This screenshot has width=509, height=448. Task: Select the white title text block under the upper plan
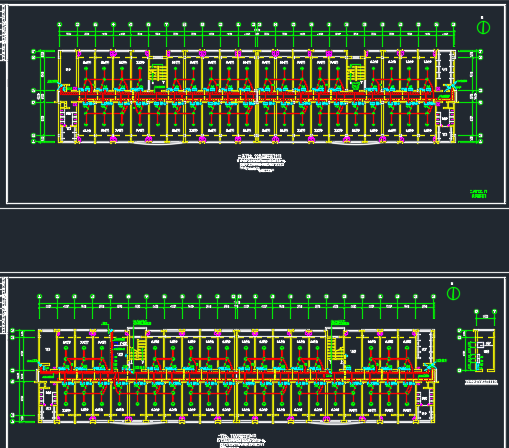coord(260,163)
